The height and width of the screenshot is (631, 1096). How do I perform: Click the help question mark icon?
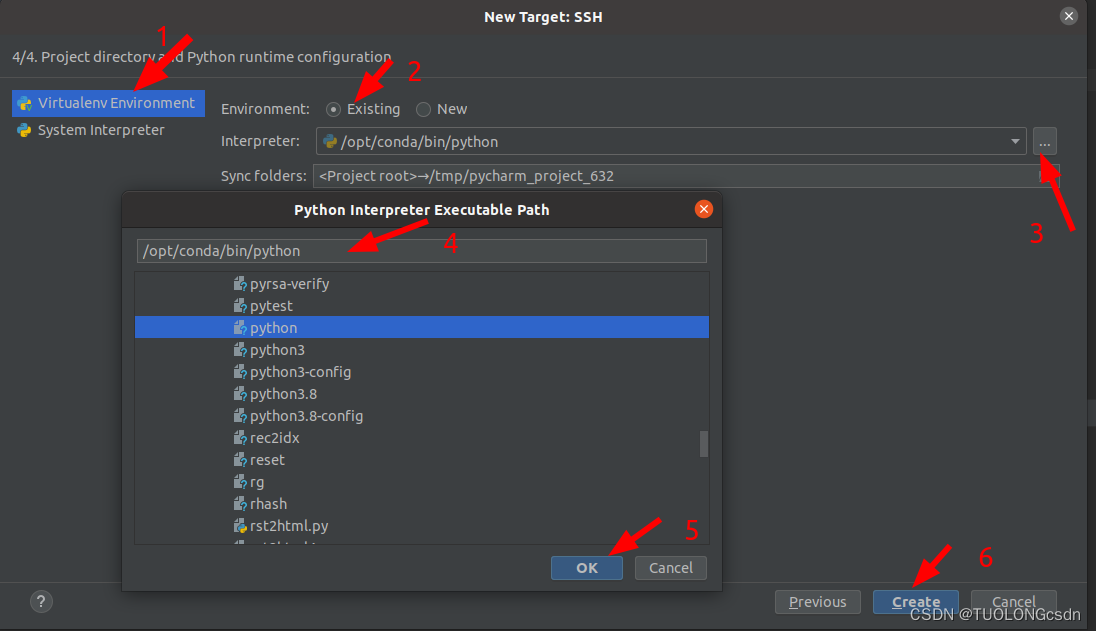click(x=41, y=602)
